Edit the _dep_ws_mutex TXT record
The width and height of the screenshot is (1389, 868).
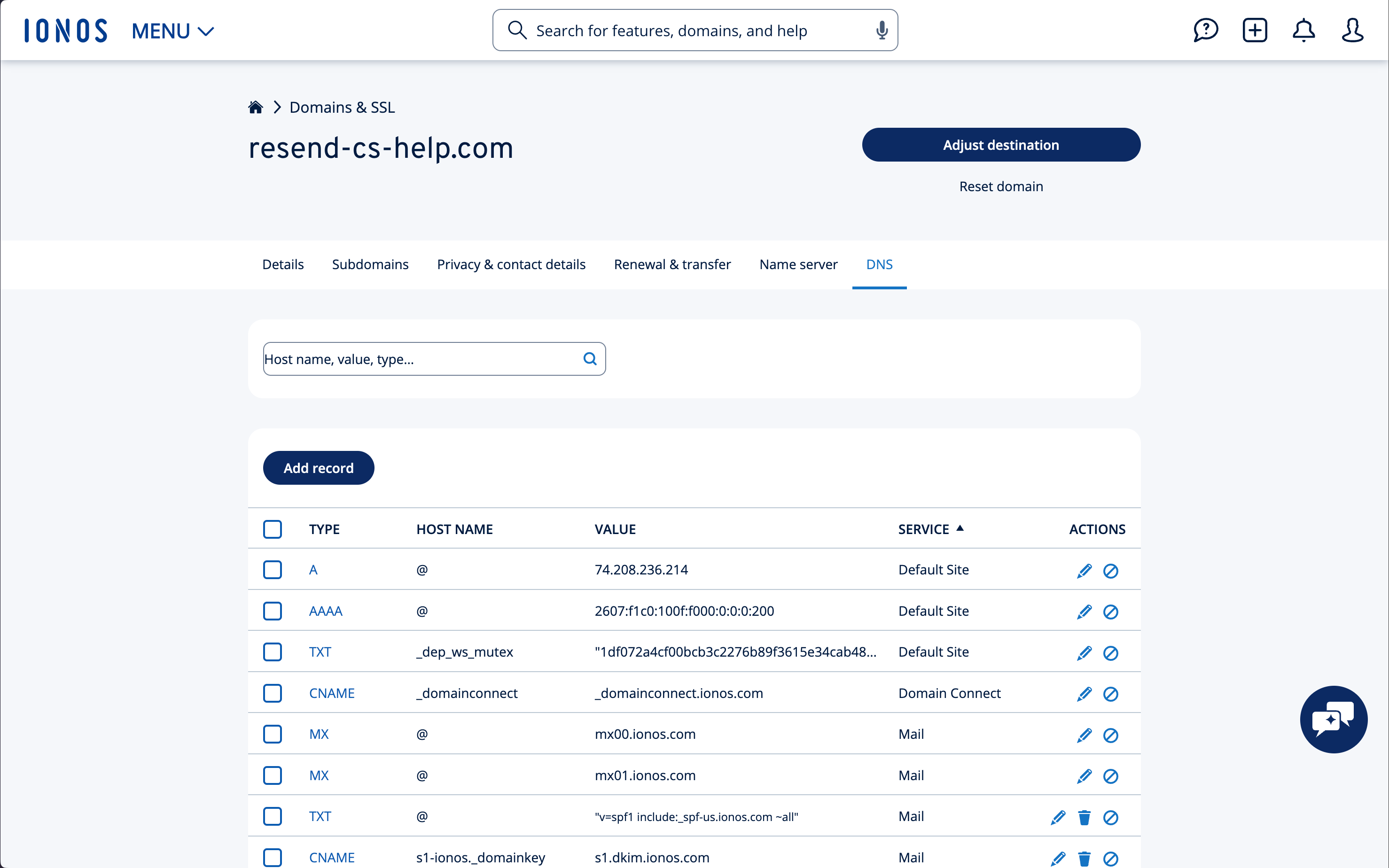[x=1084, y=653]
